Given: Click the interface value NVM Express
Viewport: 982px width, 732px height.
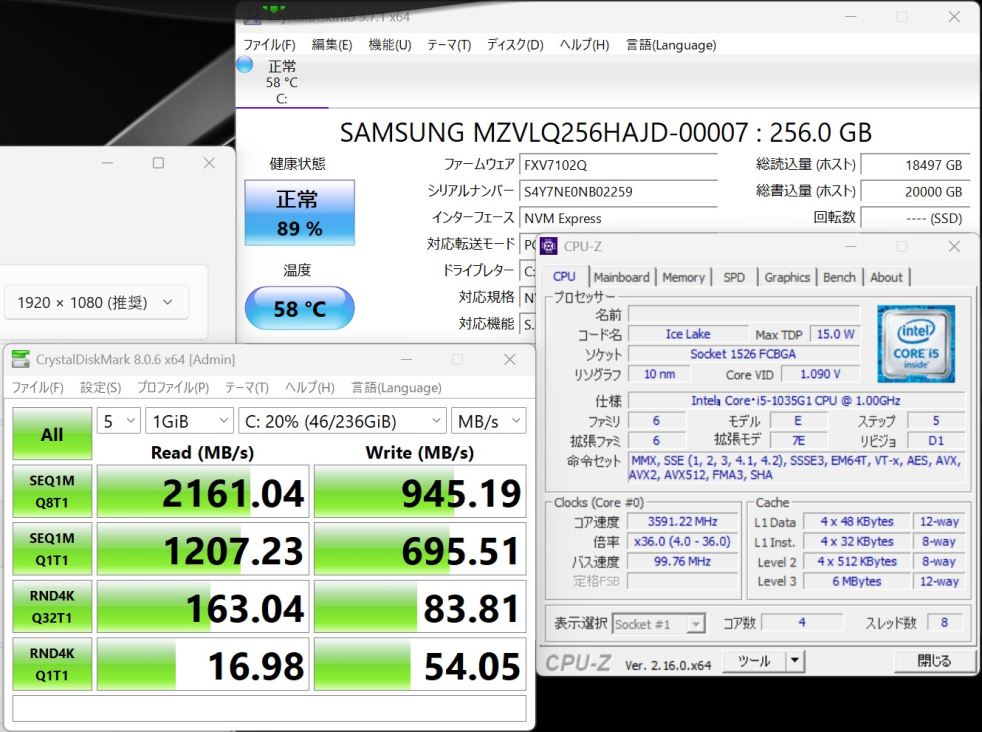Looking at the screenshot, I should pyautogui.click(x=618, y=219).
